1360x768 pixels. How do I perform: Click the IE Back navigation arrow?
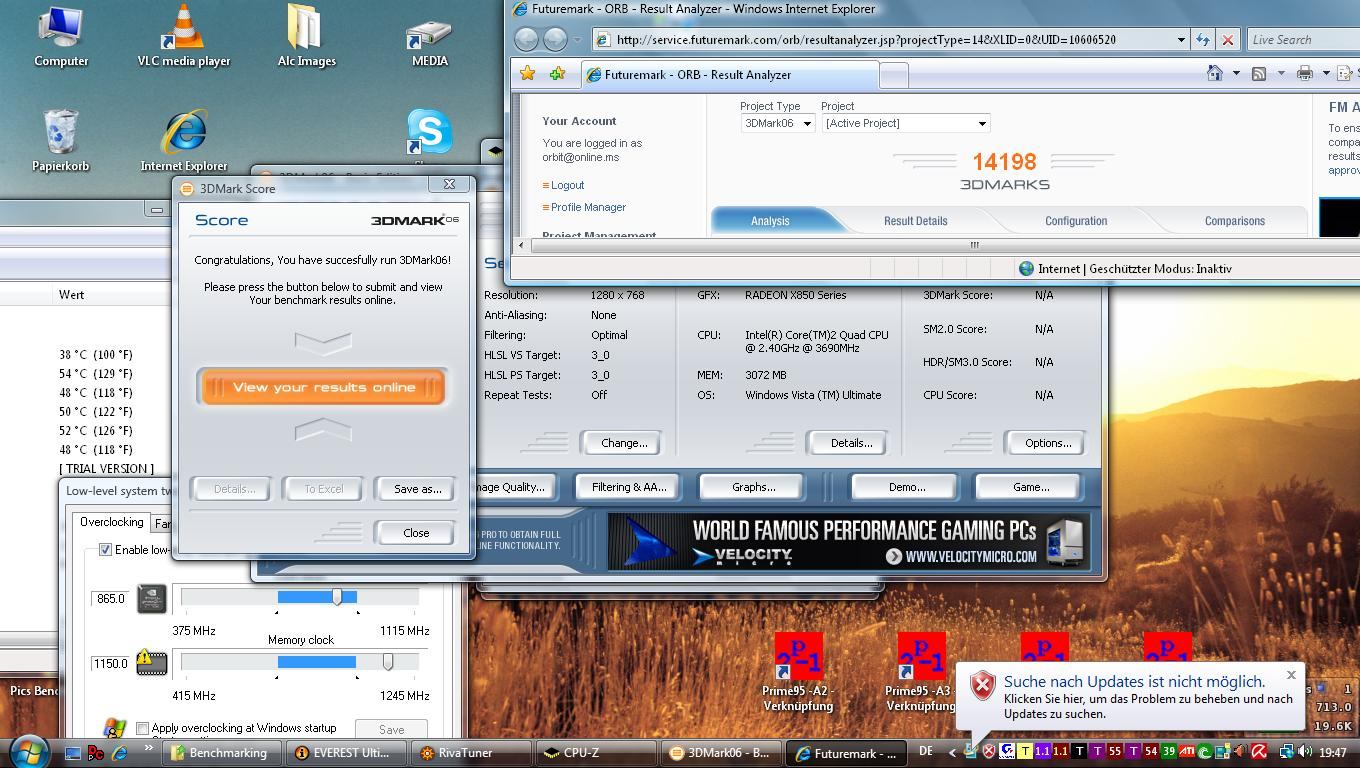[x=526, y=39]
